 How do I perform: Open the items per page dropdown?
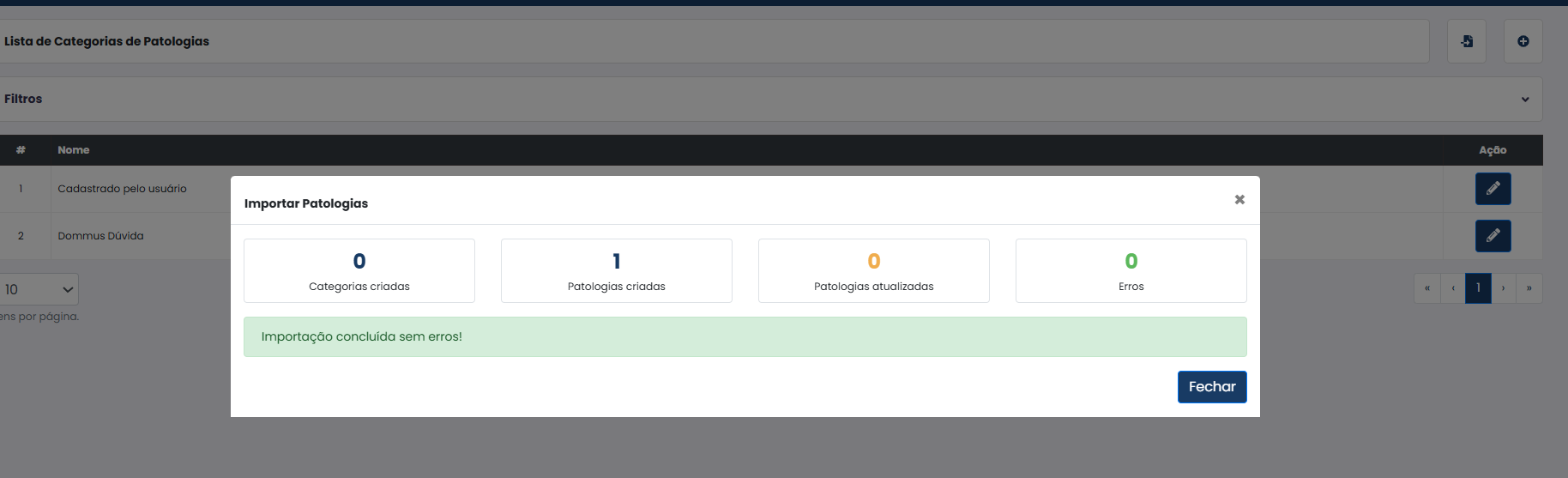pyautogui.click(x=39, y=289)
